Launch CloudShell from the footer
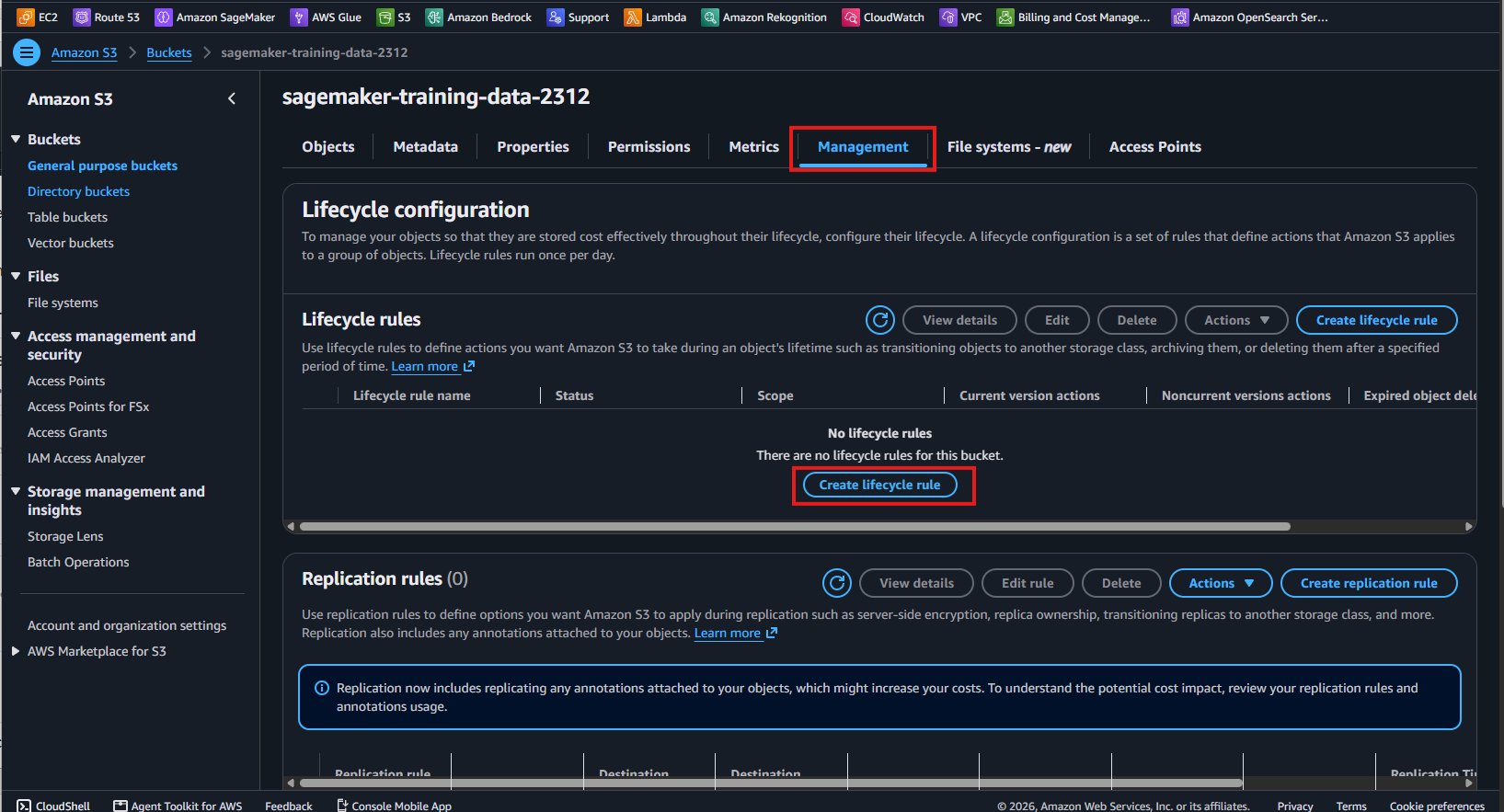Image resolution: width=1504 pixels, height=812 pixels. click(53, 806)
